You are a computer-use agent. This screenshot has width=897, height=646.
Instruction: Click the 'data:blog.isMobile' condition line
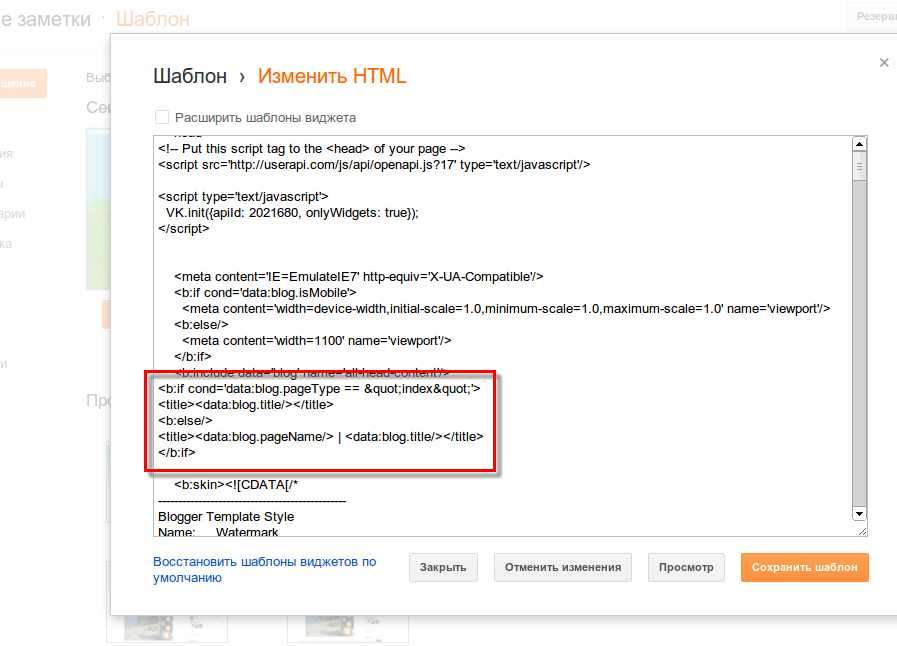pos(265,293)
